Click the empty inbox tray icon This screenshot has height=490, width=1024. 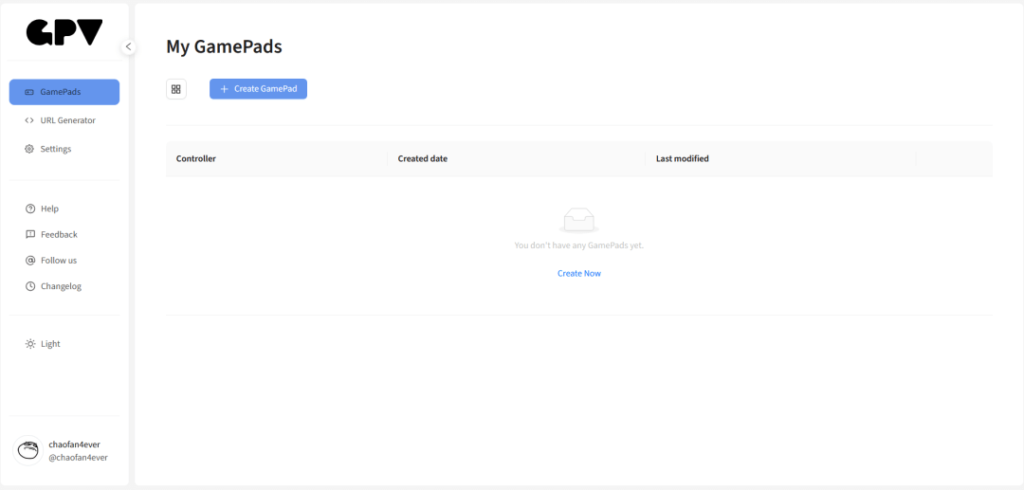pyautogui.click(x=579, y=219)
